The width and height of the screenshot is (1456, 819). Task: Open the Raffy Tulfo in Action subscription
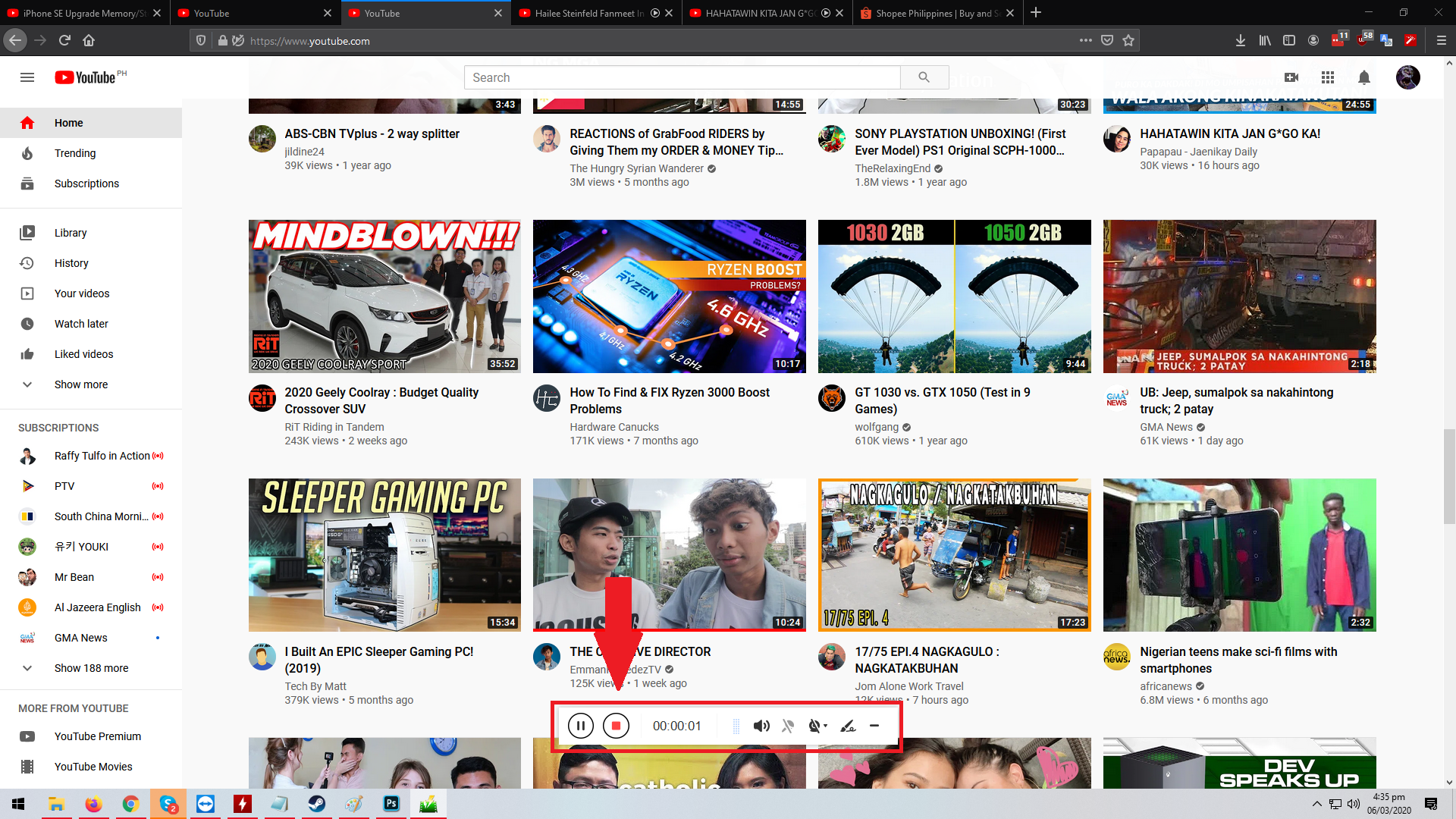pyautogui.click(x=102, y=456)
